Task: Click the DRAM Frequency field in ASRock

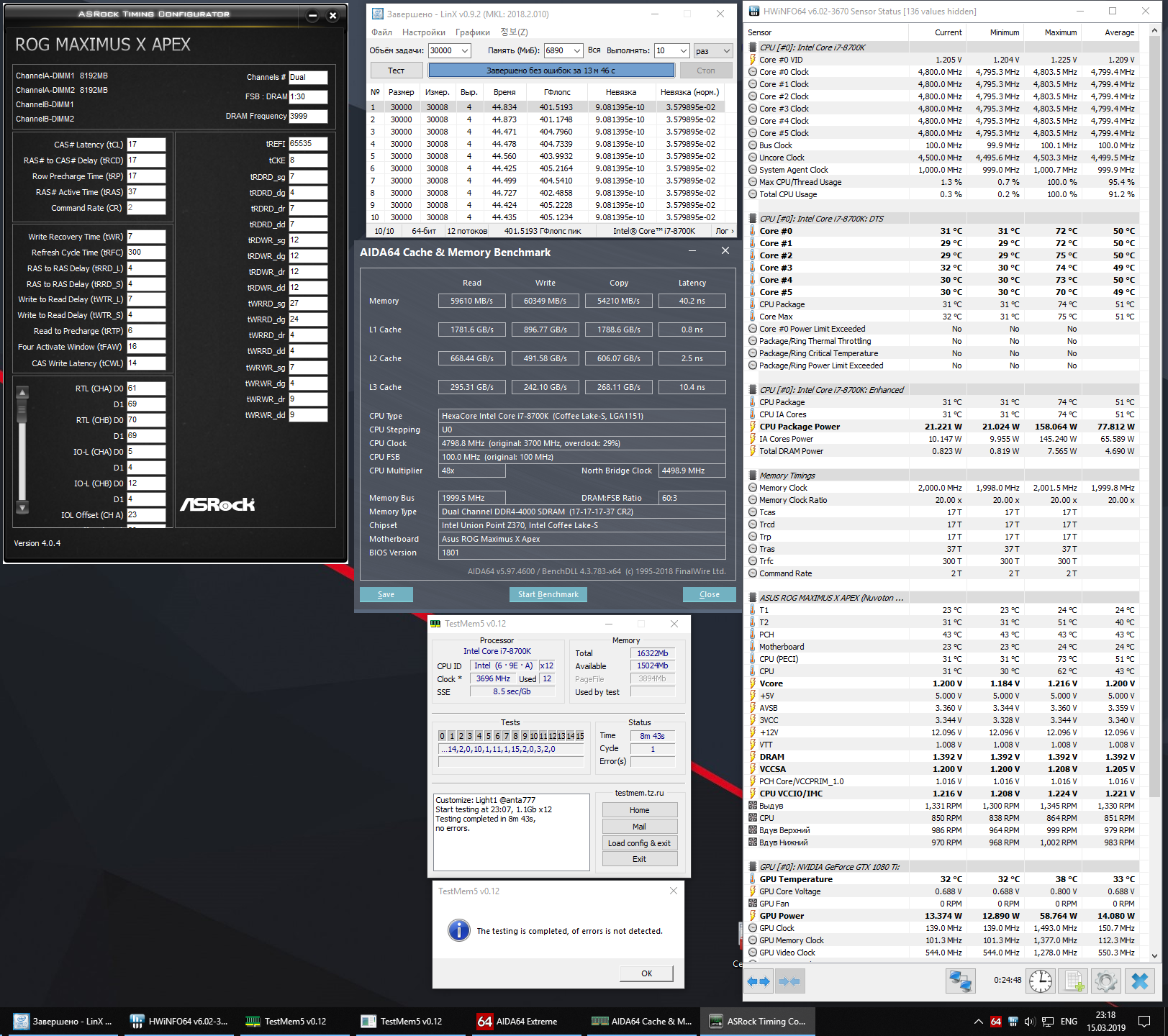Action: pos(308,116)
